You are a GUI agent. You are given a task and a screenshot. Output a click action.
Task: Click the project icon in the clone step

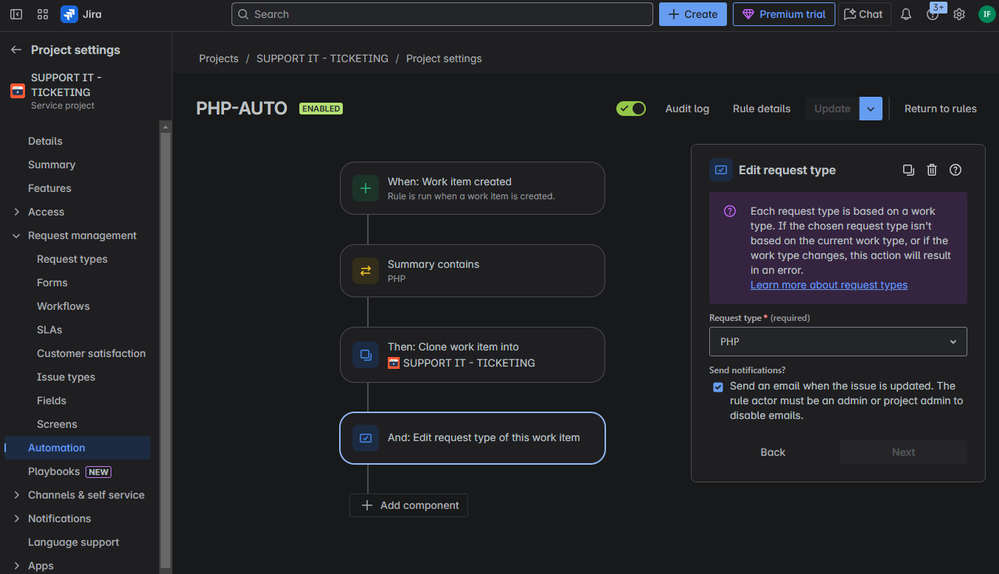(x=394, y=363)
